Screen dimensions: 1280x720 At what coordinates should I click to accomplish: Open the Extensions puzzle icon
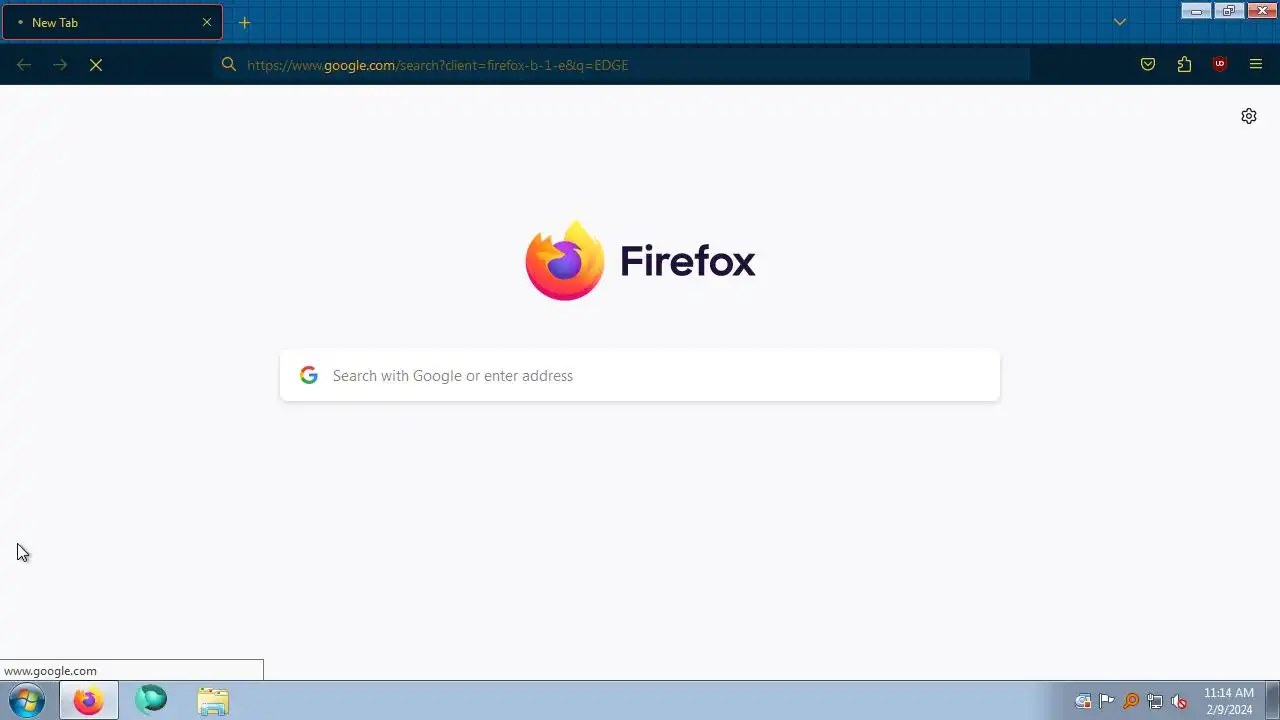(x=1184, y=65)
